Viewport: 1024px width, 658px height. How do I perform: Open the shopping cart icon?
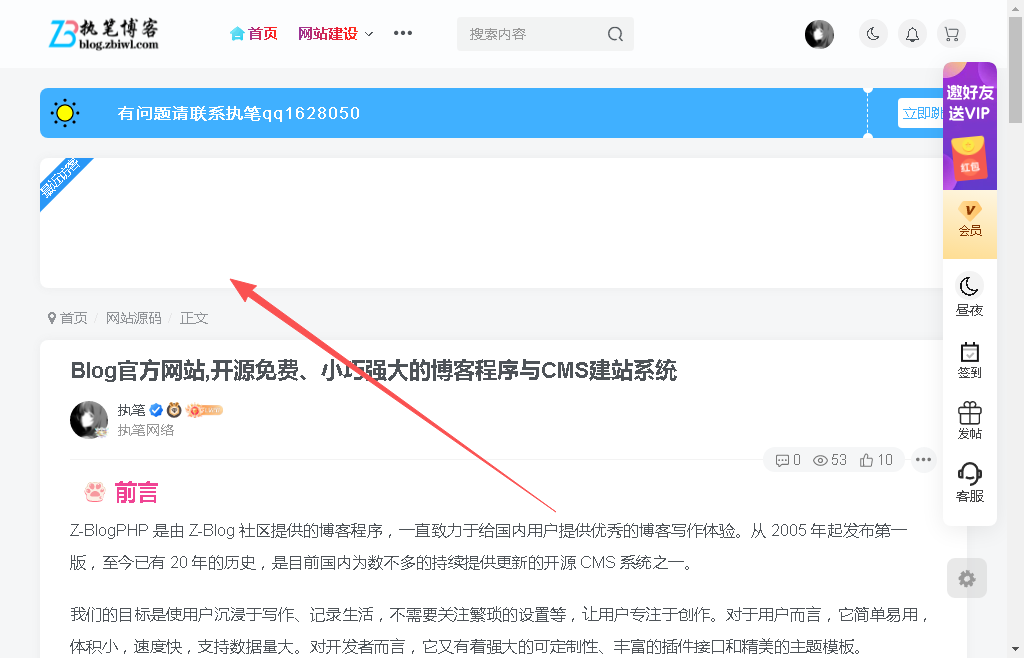[951, 33]
